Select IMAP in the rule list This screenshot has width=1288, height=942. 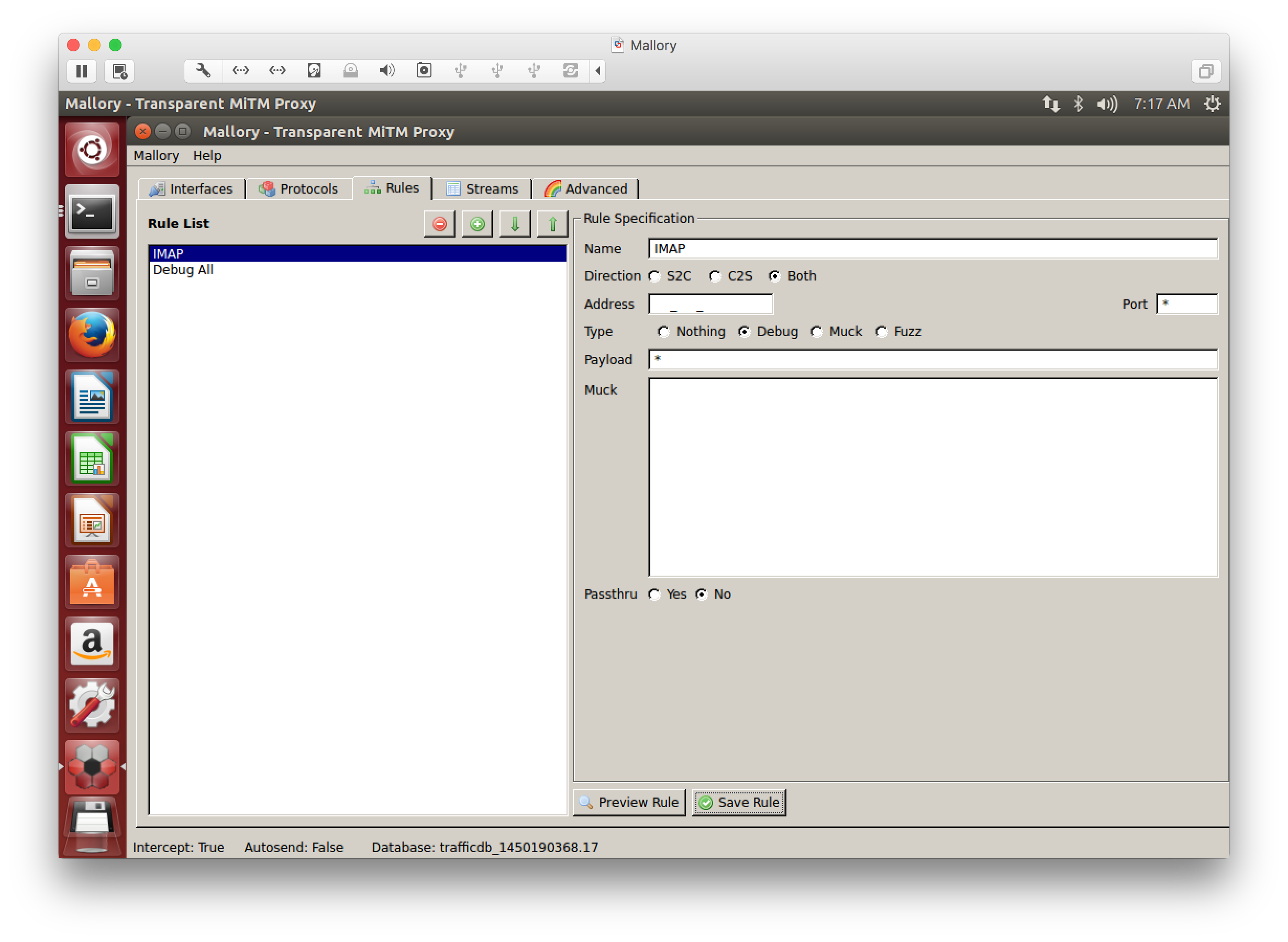(358, 254)
